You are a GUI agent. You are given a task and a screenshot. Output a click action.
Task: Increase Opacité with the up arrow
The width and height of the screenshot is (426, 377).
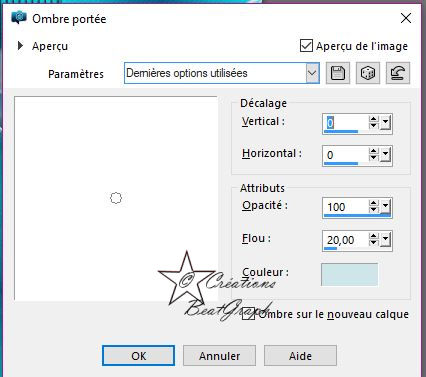373,203
